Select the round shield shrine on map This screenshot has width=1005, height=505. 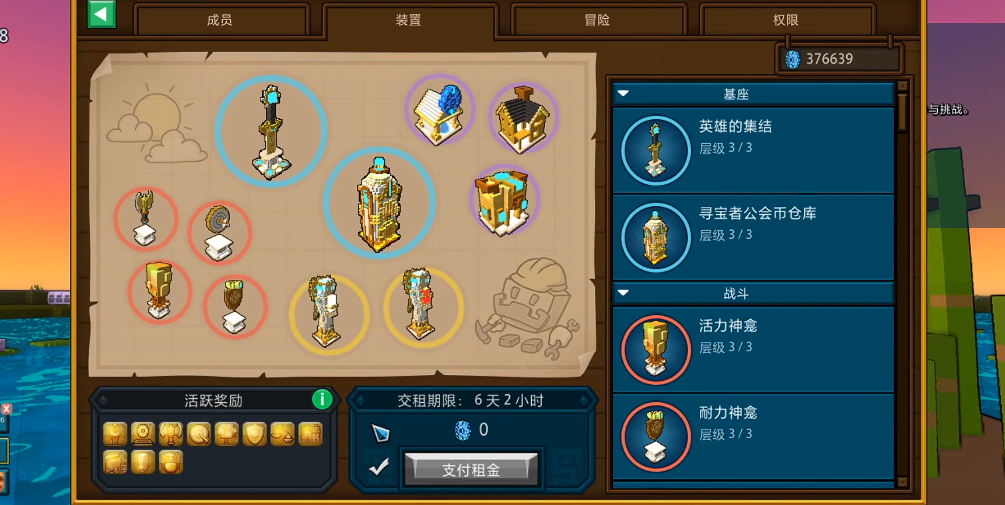point(219,233)
